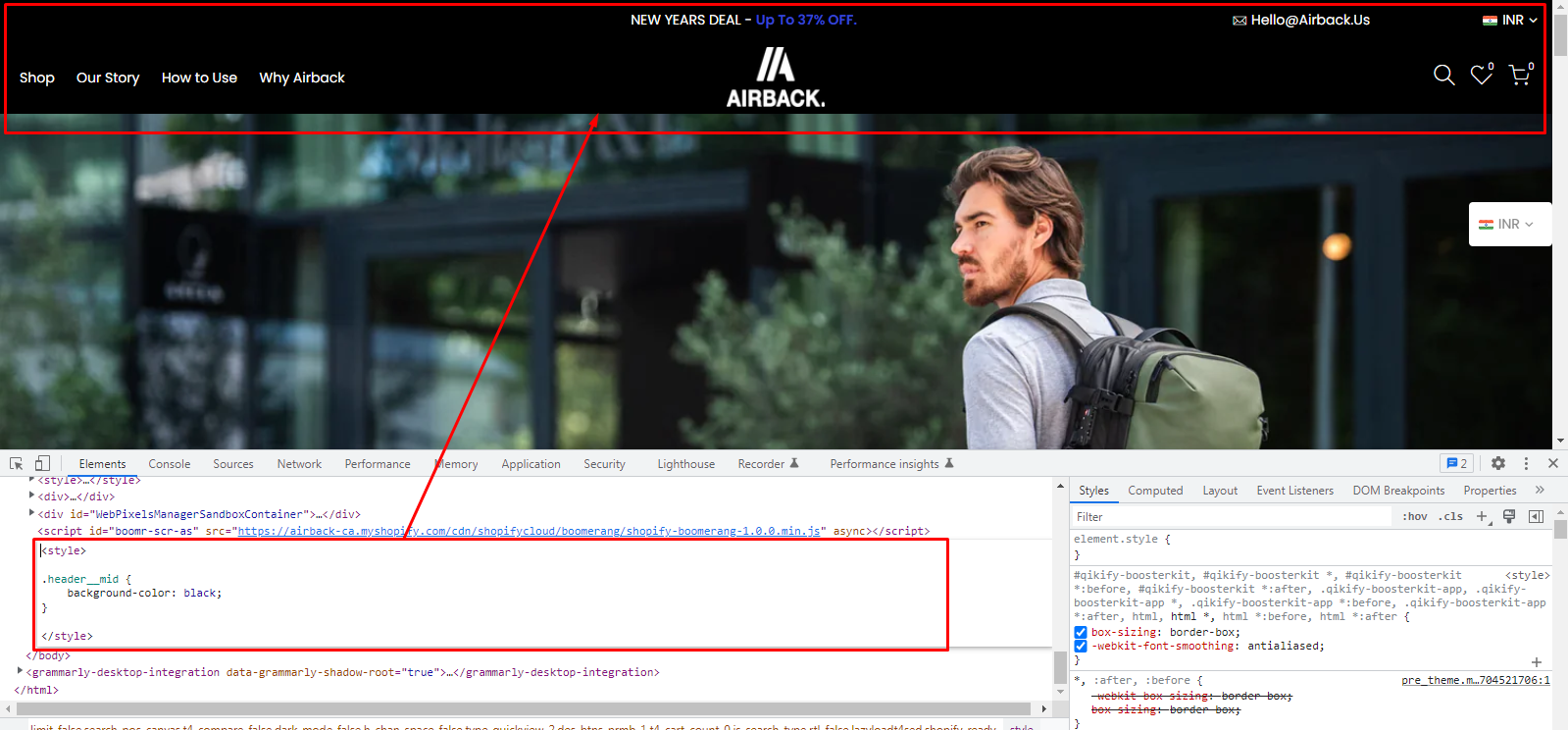The height and width of the screenshot is (730, 1568).
Task: Open the Performance insights tab
Action: (891, 464)
